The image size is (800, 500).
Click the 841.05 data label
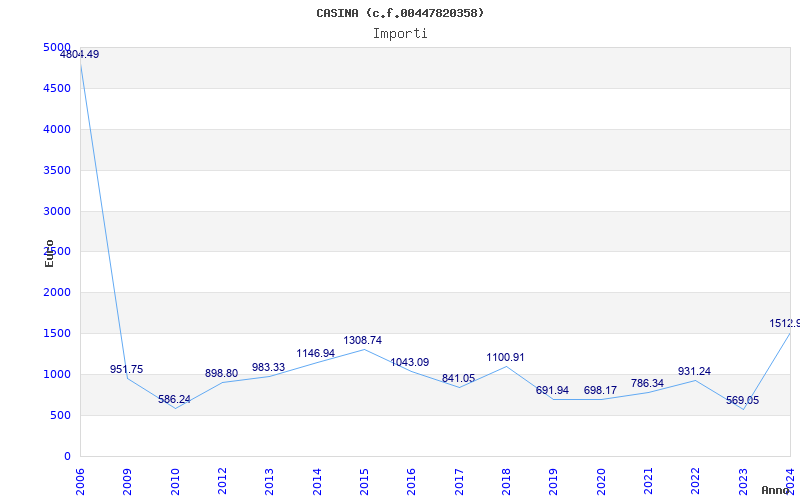(458, 379)
